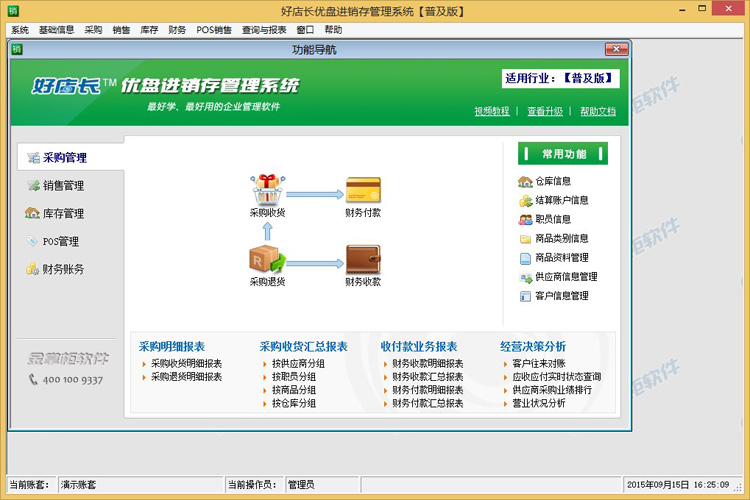Open the 采购收货 shopping basket icon
Viewport: 750px width, 500px height.
(267, 189)
